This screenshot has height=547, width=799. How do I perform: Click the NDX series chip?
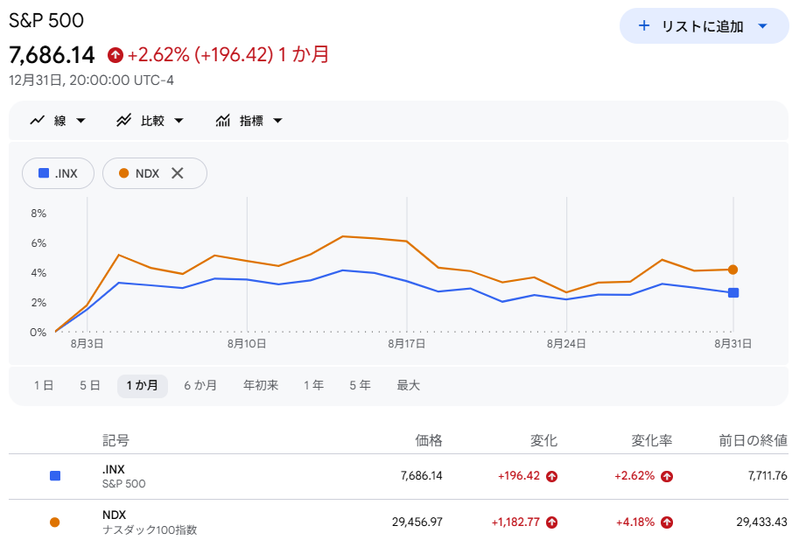coord(154,173)
